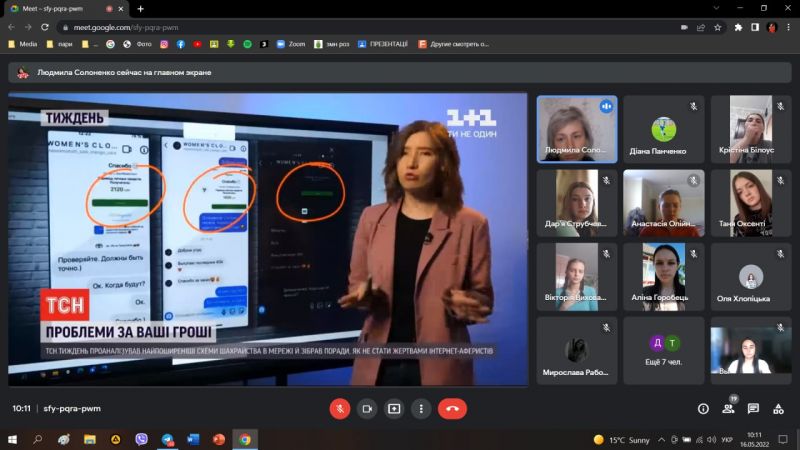Open the Chrome profile avatar
This screenshot has width=800, height=450.
tap(772, 28)
